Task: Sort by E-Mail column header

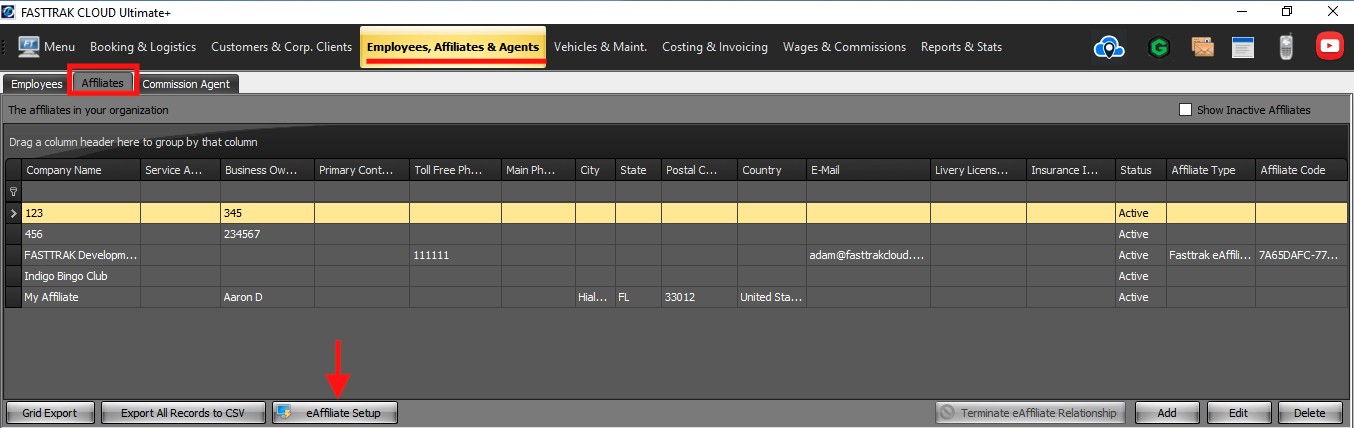Action: [x=868, y=170]
